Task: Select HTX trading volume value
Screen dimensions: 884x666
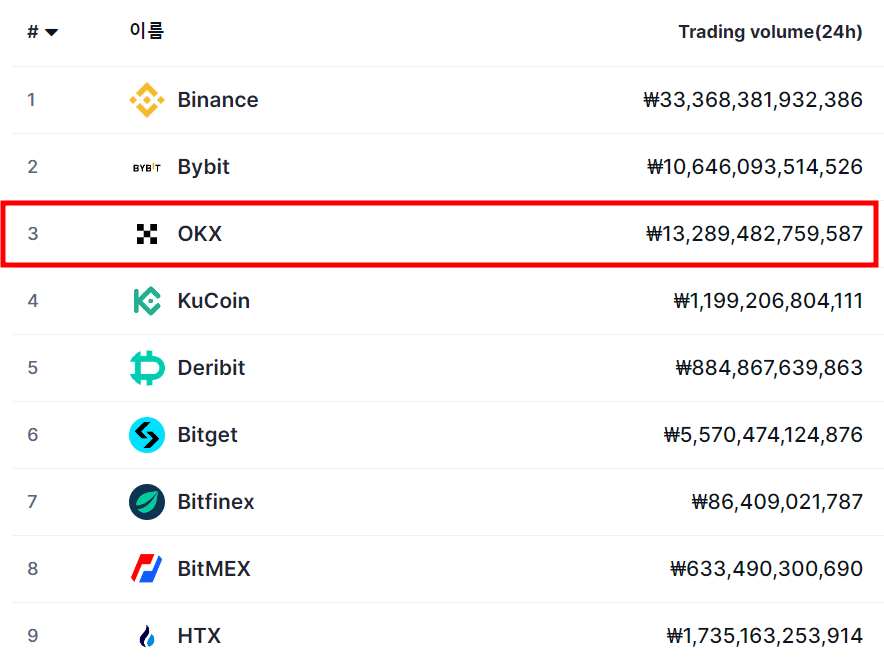Action: [764, 636]
